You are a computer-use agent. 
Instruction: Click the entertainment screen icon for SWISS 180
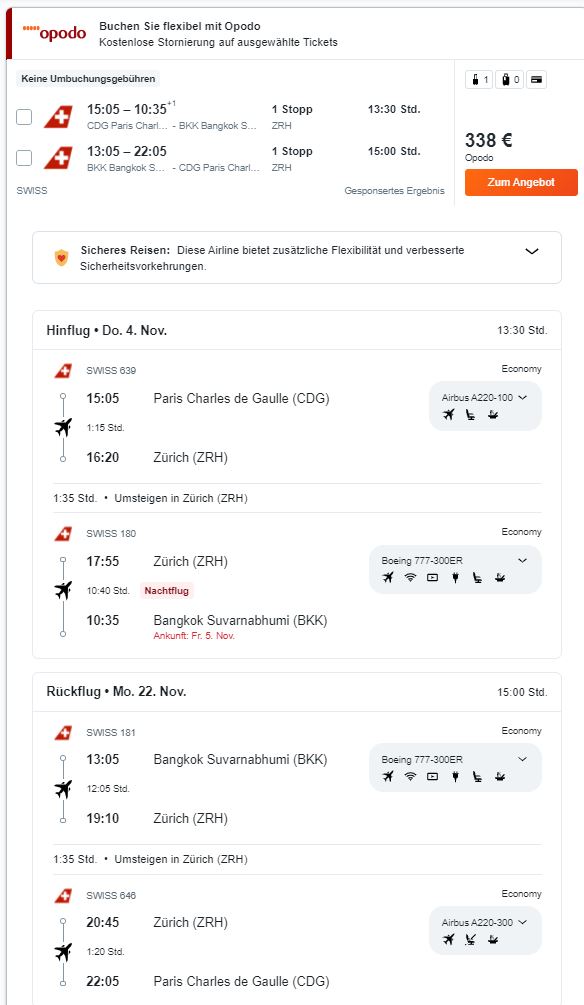click(433, 577)
